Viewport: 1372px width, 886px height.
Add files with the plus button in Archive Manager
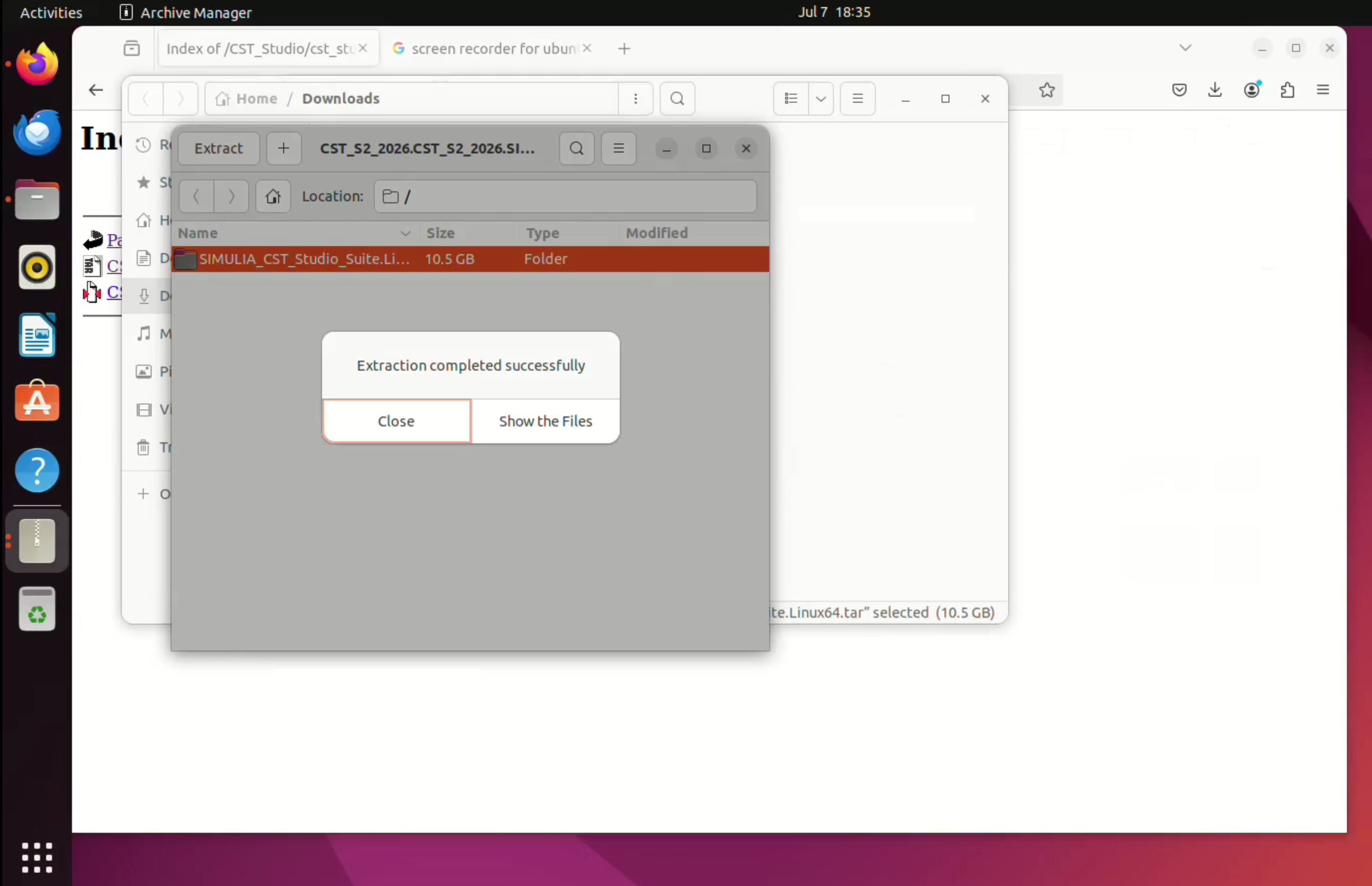[284, 148]
